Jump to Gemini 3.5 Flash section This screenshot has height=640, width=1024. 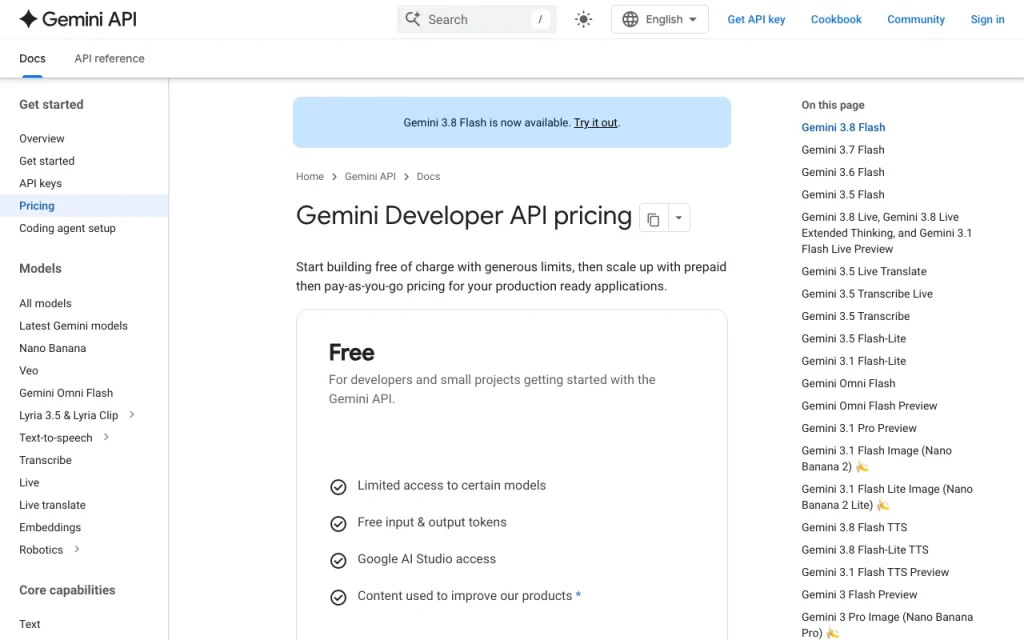842,195
